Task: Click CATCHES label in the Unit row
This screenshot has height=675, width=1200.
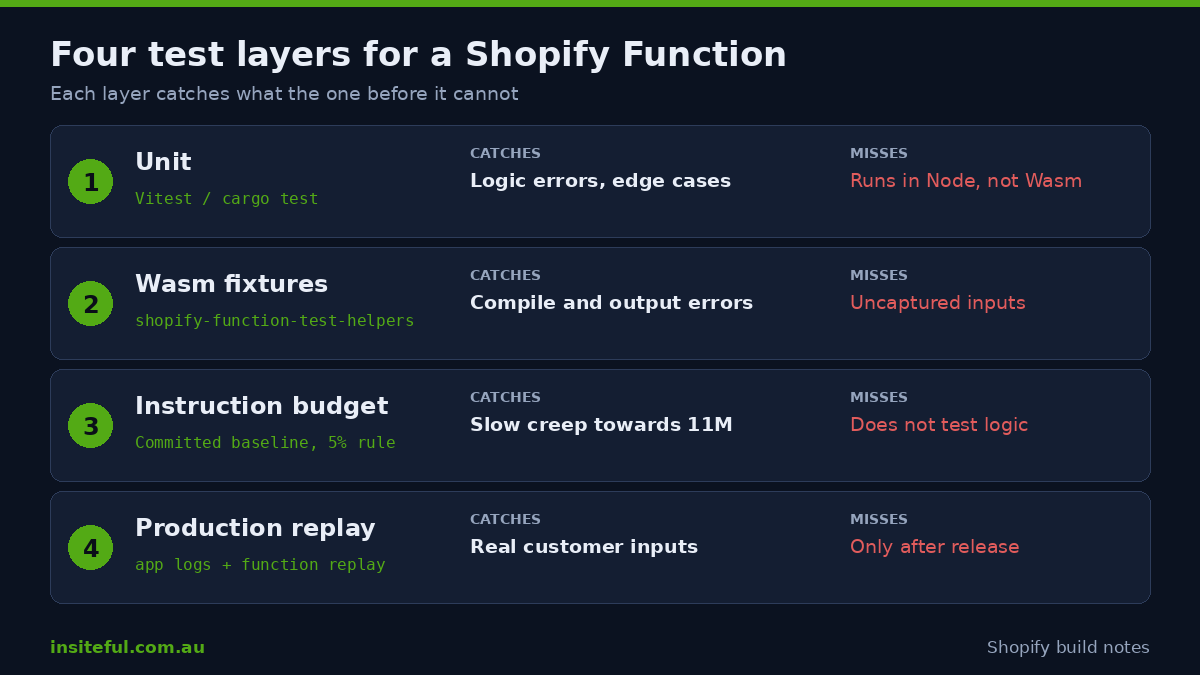Action: point(505,154)
